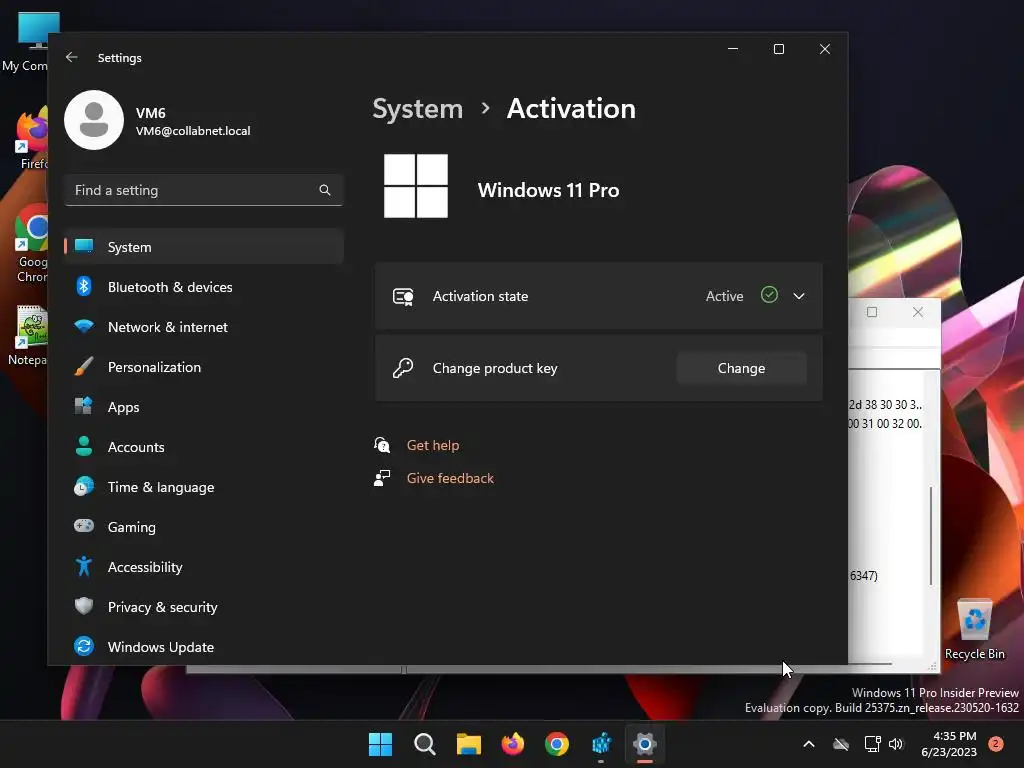1024x768 pixels.
Task: Click the System breadcrumb link
Action: click(x=417, y=108)
